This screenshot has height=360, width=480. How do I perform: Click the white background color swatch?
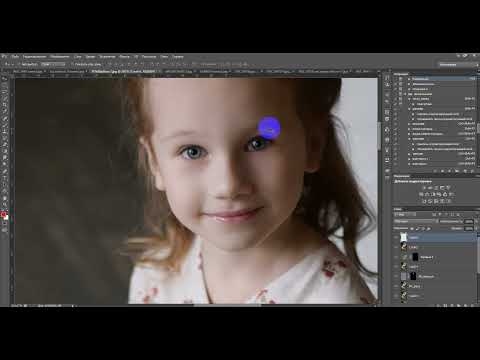(x=6, y=218)
